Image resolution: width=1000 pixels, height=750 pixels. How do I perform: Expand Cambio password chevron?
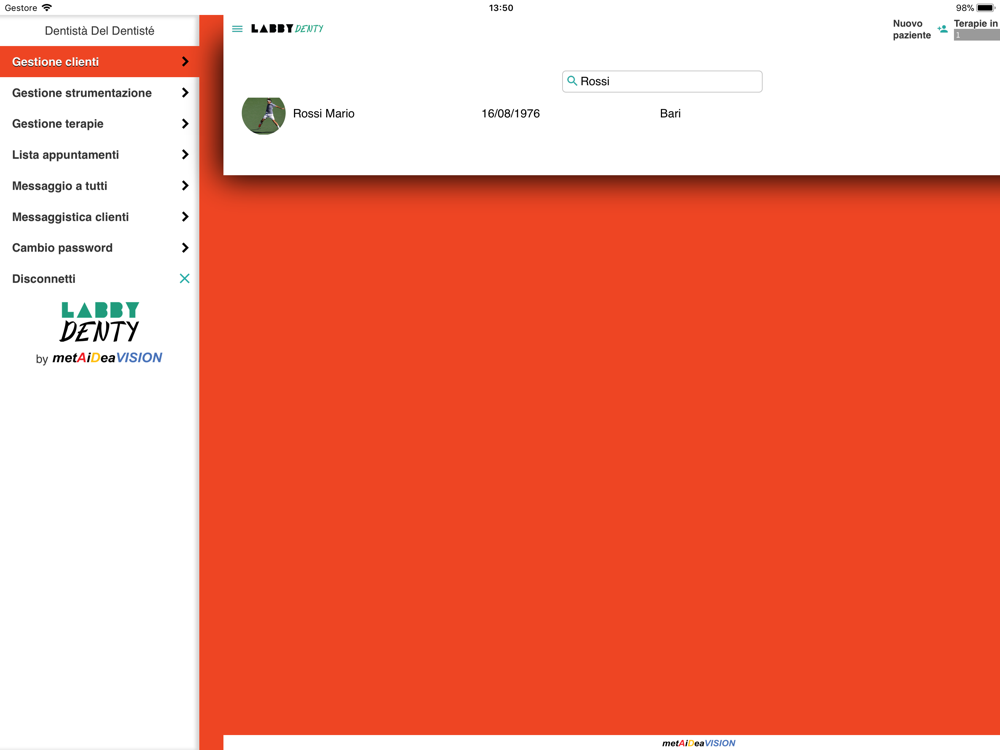185,247
